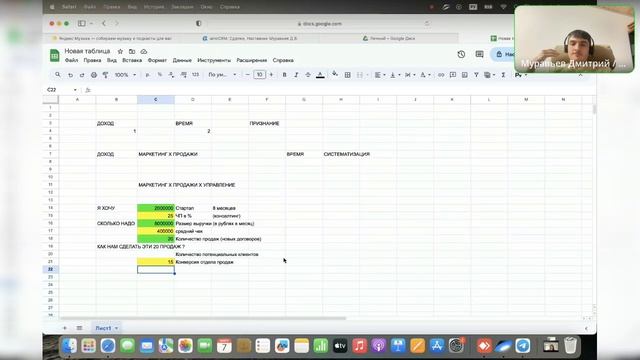Insert a link
The width and height of the screenshot is (640, 360).
(441, 75)
